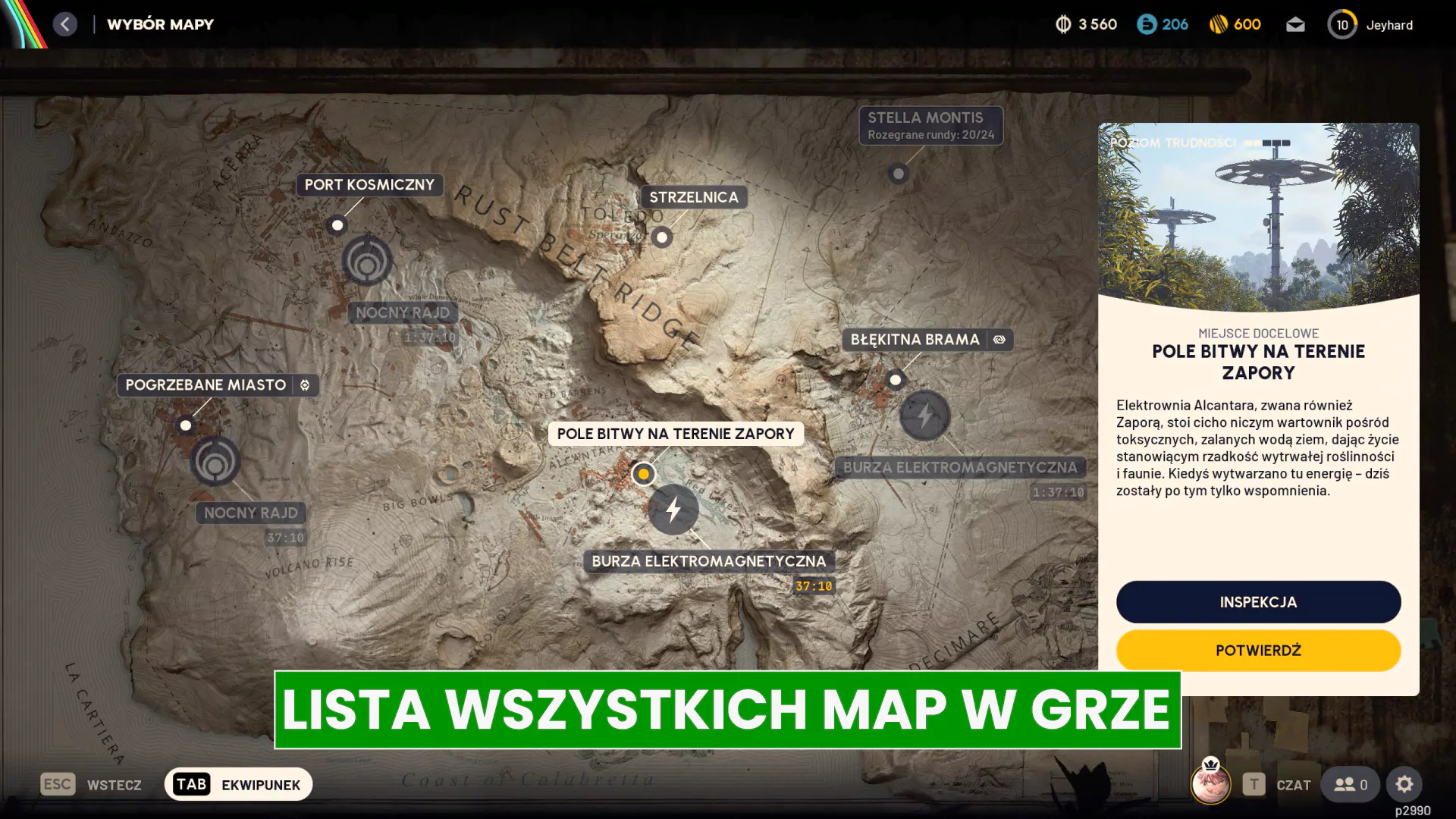Open settings with the gear icon

[x=1404, y=784]
